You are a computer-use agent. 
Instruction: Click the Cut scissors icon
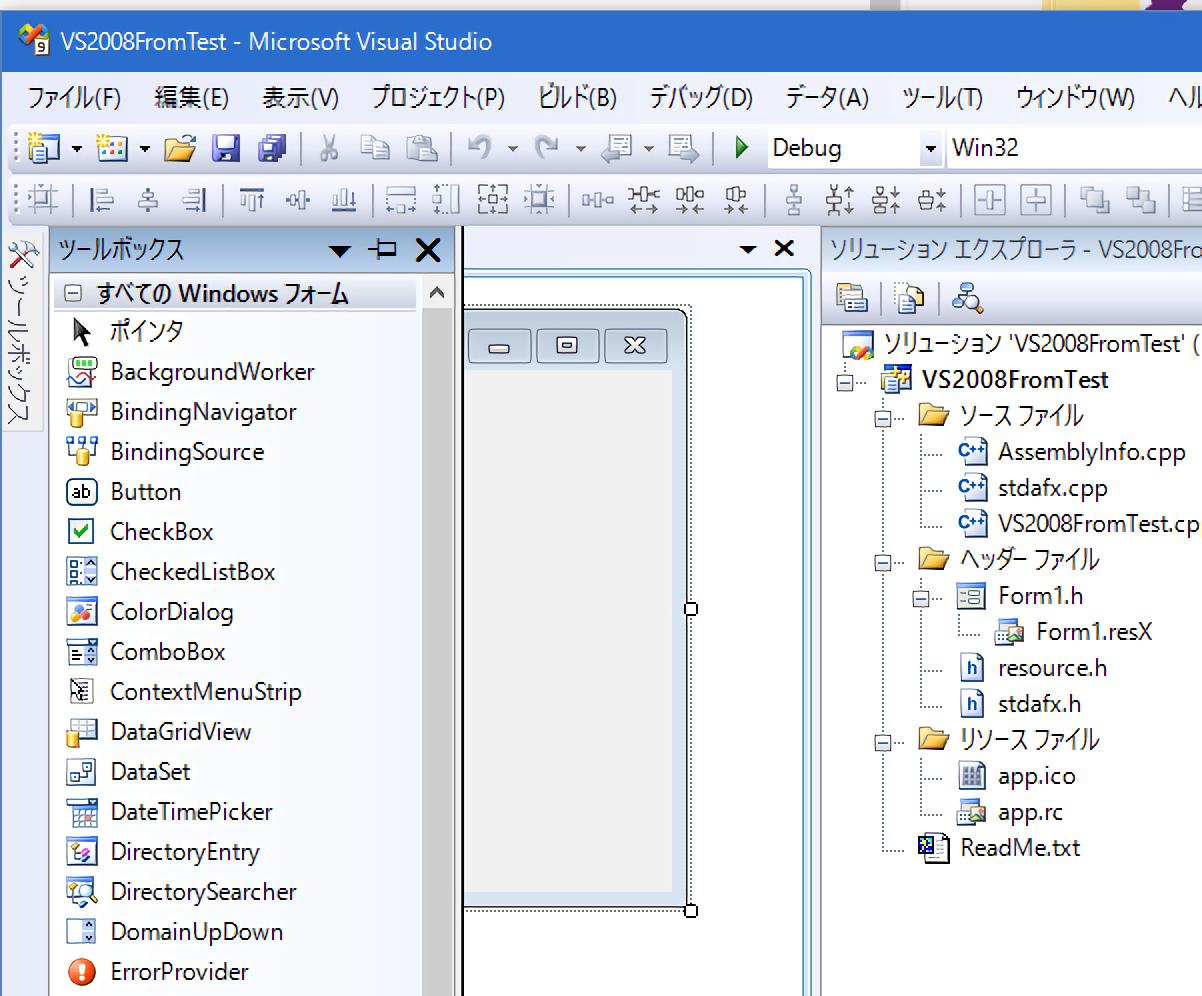click(328, 149)
